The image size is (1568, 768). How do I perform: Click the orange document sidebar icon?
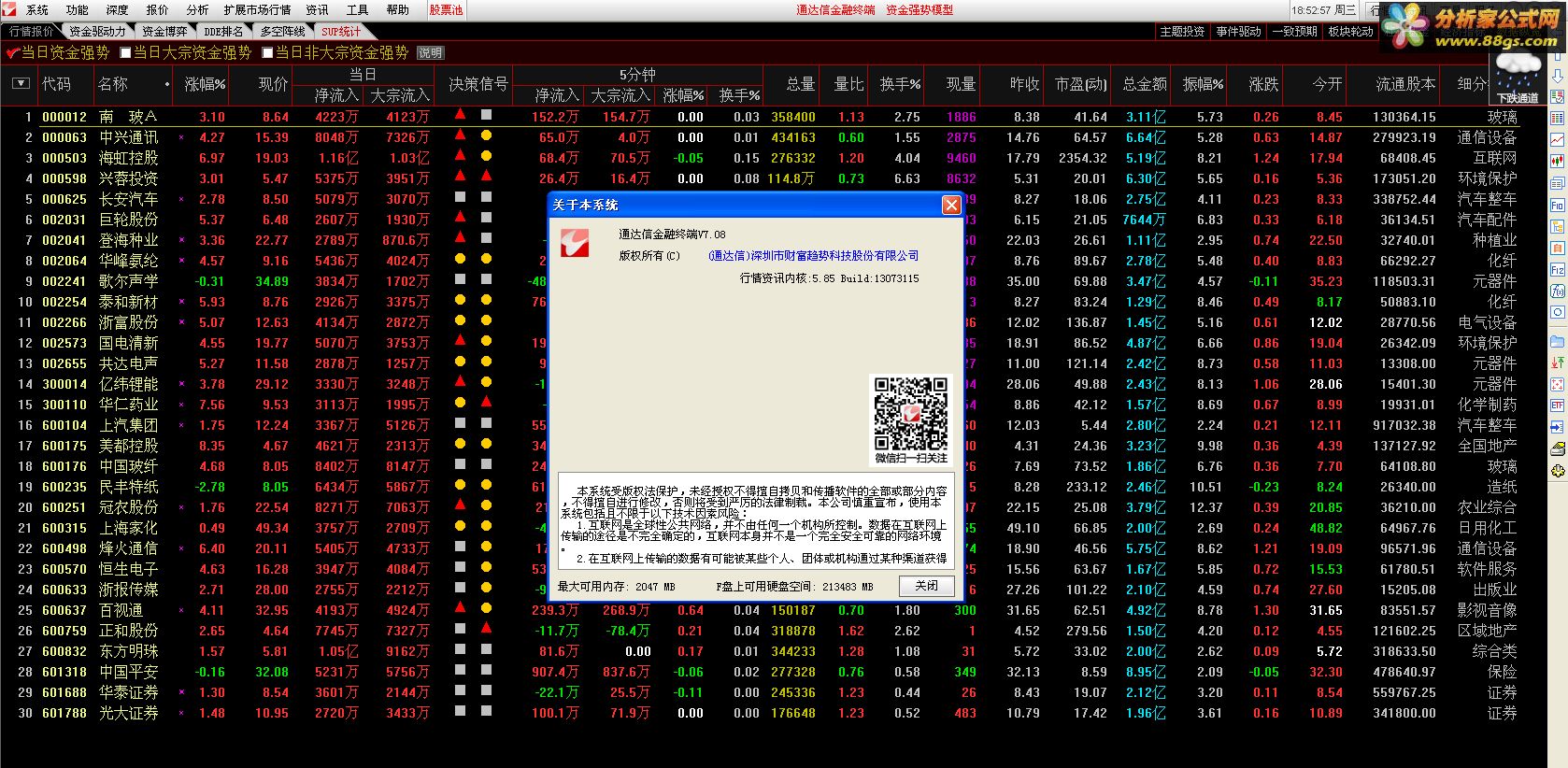[1558, 248]
